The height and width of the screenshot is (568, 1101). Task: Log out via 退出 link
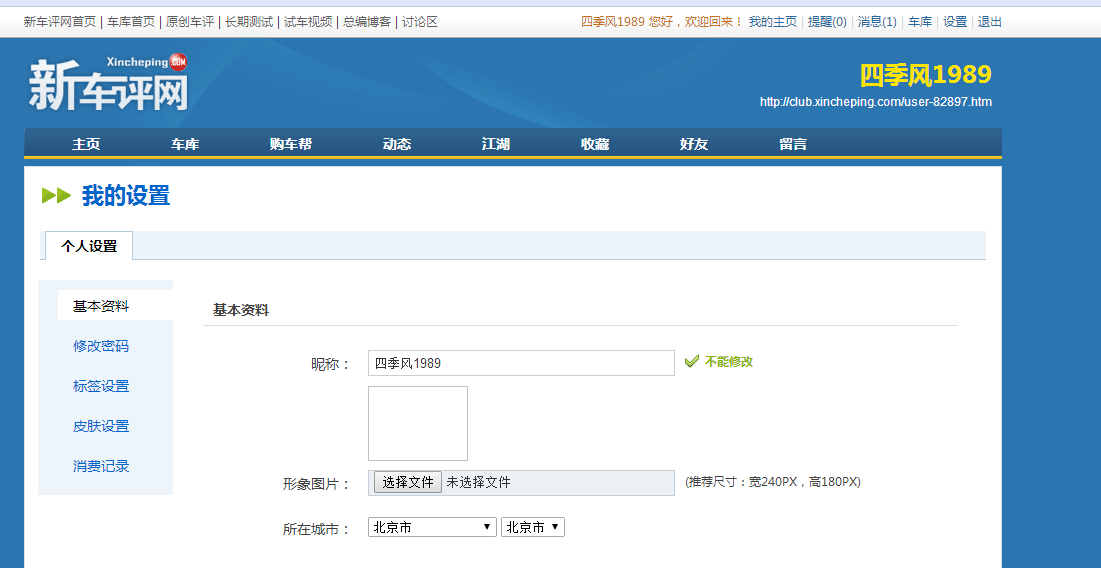(990, 22)
